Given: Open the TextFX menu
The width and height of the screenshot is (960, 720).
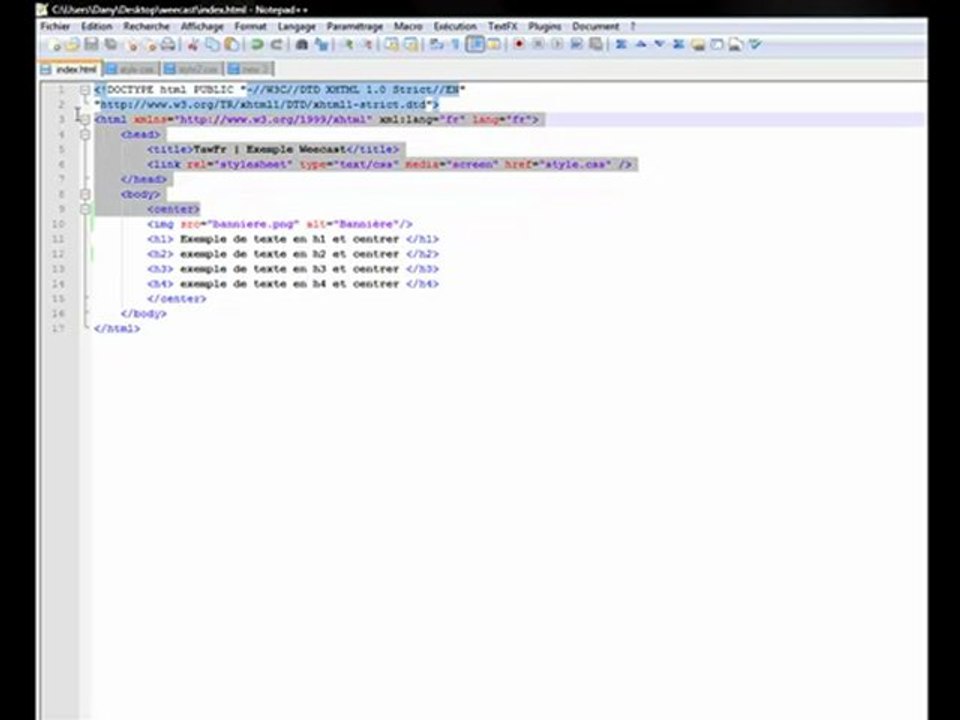Looking at the screenshot, I should pyautogui.click(x=503, y=26).
